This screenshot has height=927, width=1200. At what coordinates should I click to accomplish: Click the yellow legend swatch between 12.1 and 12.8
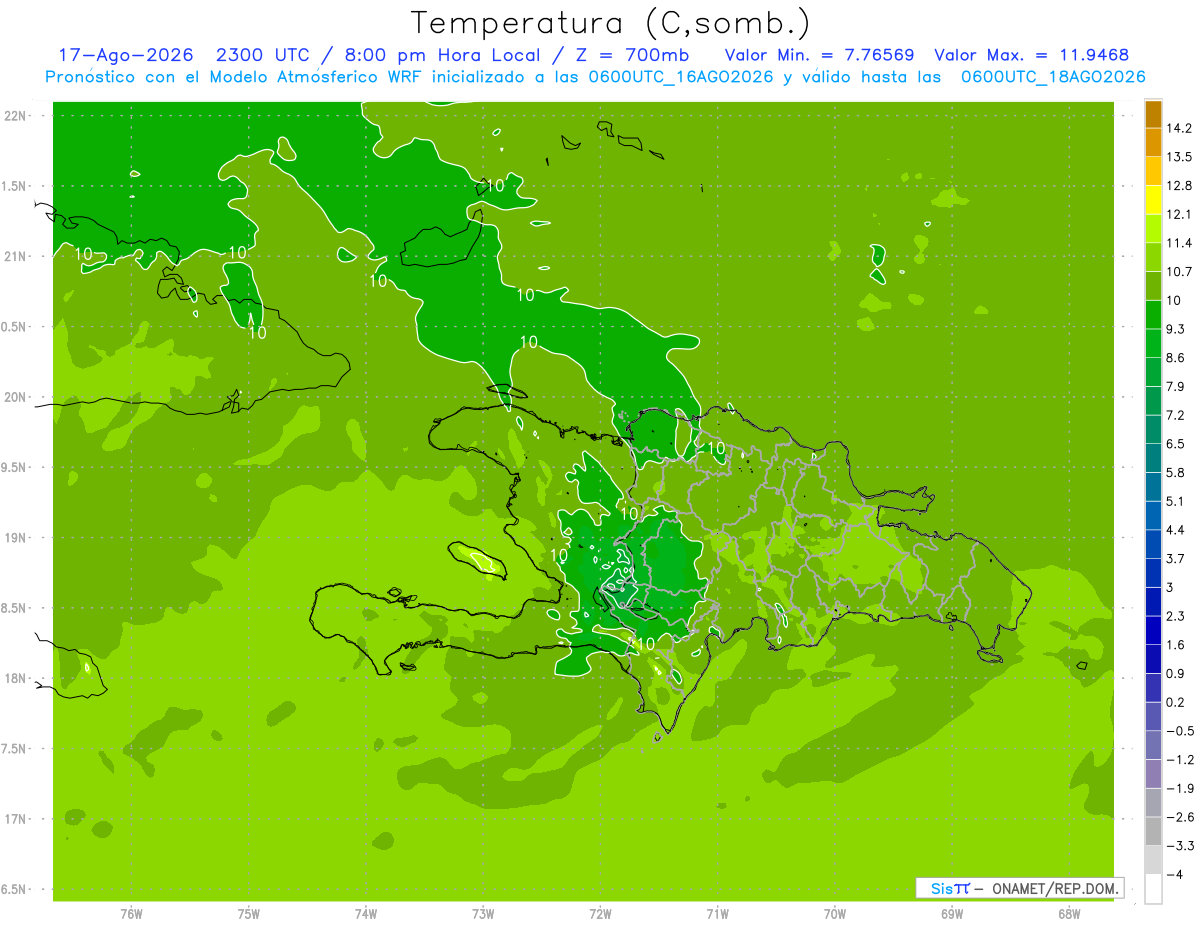pos(1153,200)
